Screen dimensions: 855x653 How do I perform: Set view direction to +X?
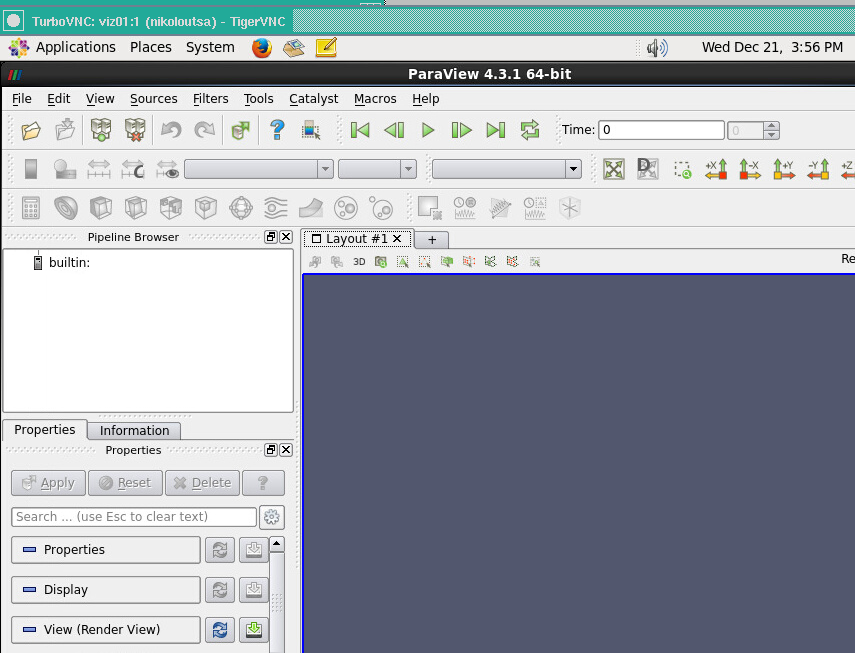pyautogui.click(x=715, y=169)
